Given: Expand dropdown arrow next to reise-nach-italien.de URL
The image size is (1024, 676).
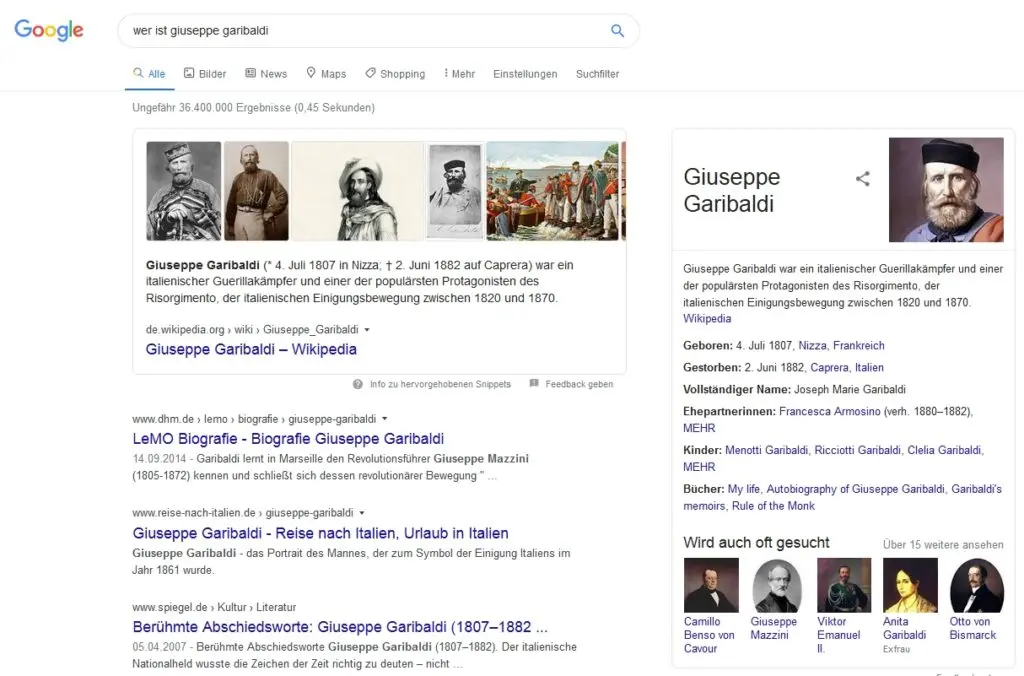Looking at the screenshot, I should click(x=362, y=513).
